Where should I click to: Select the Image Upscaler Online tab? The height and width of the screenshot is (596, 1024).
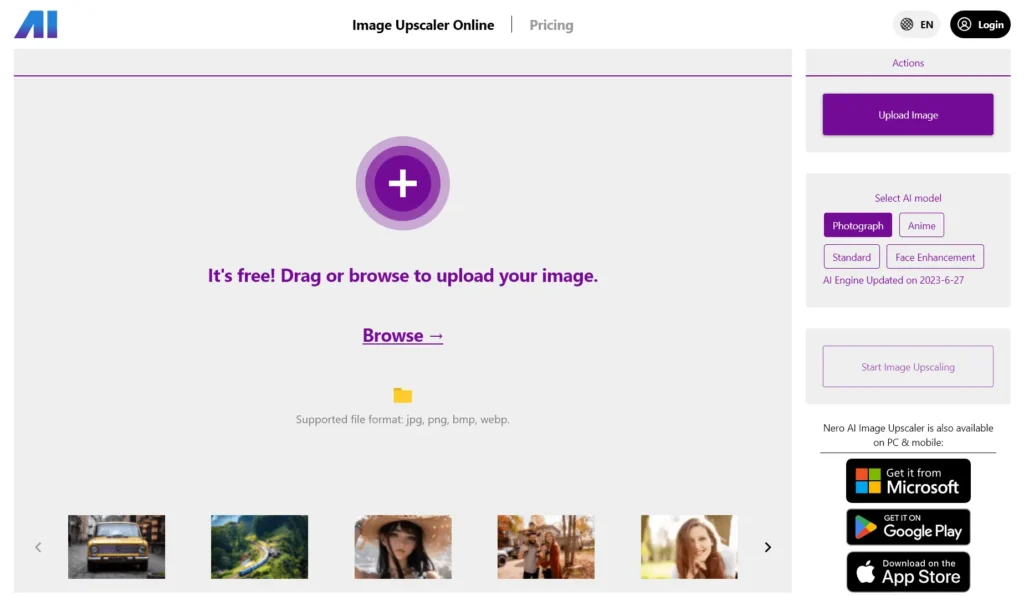[x=423, y=24]
